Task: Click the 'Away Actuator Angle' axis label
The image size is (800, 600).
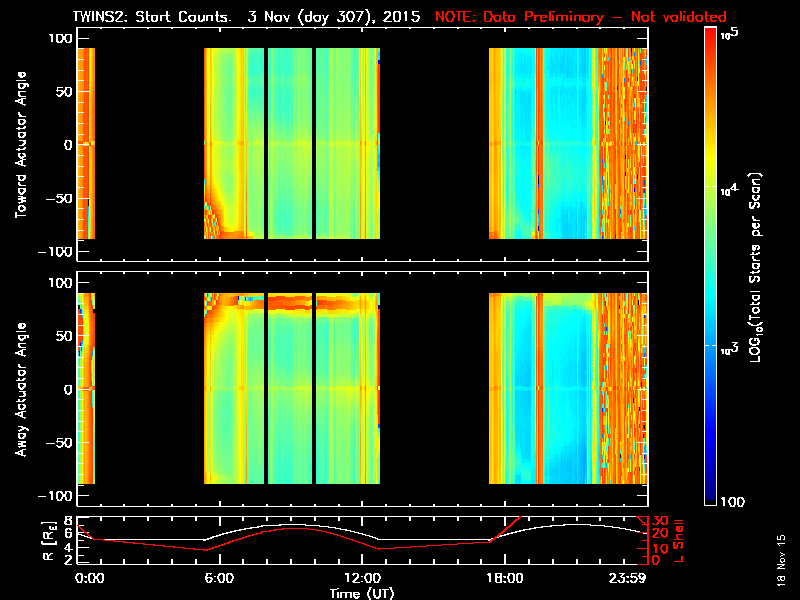Action: 20,389
